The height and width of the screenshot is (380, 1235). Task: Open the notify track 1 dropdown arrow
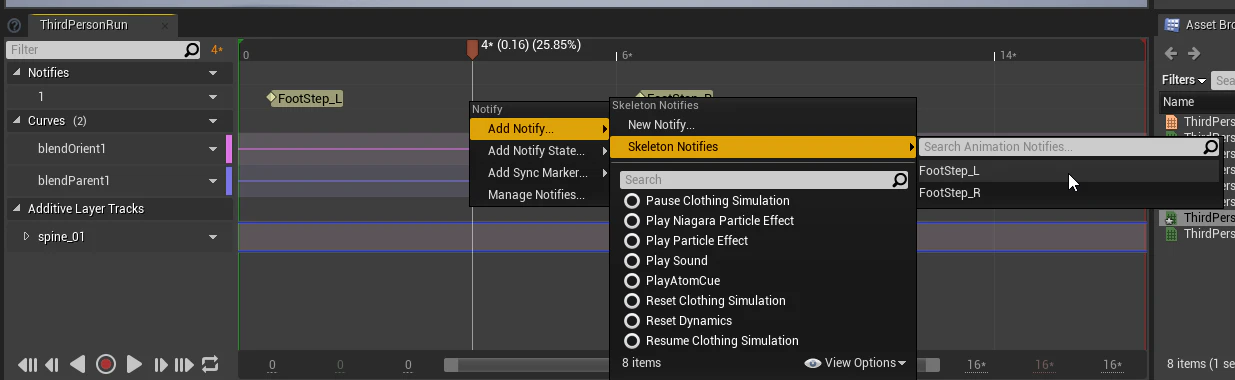213,97
